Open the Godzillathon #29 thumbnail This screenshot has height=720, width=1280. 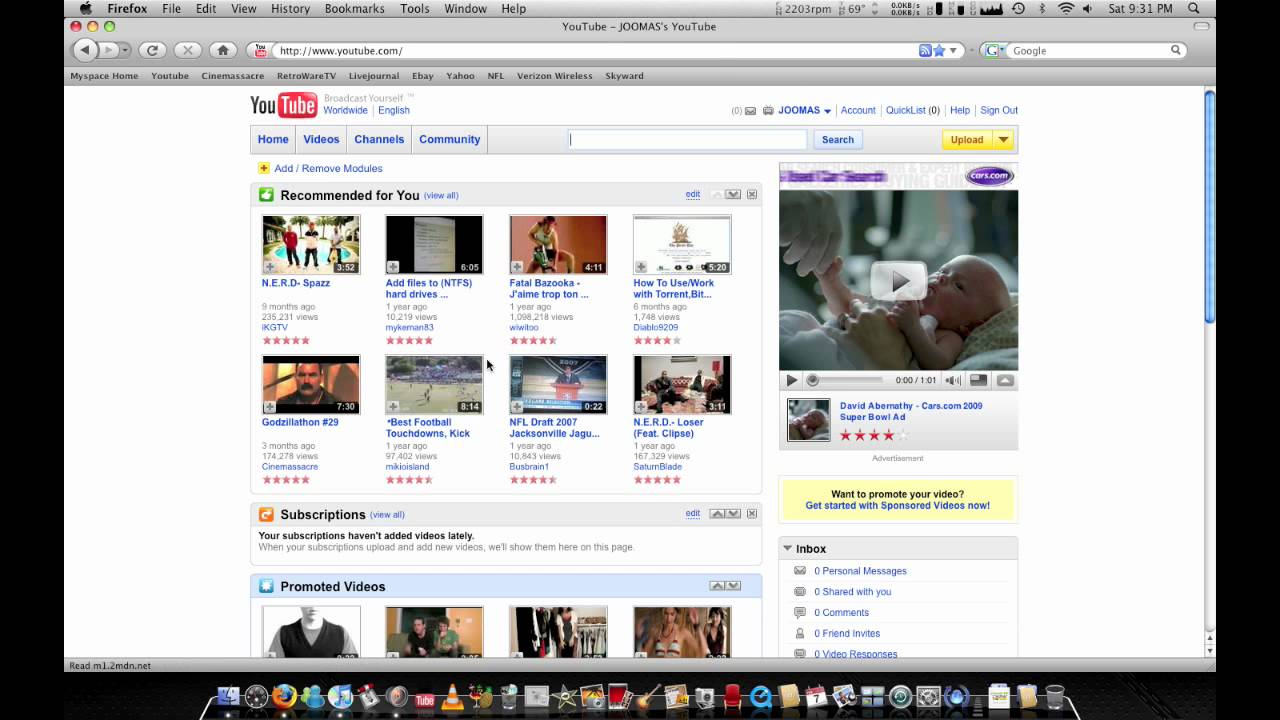point(311,384)
